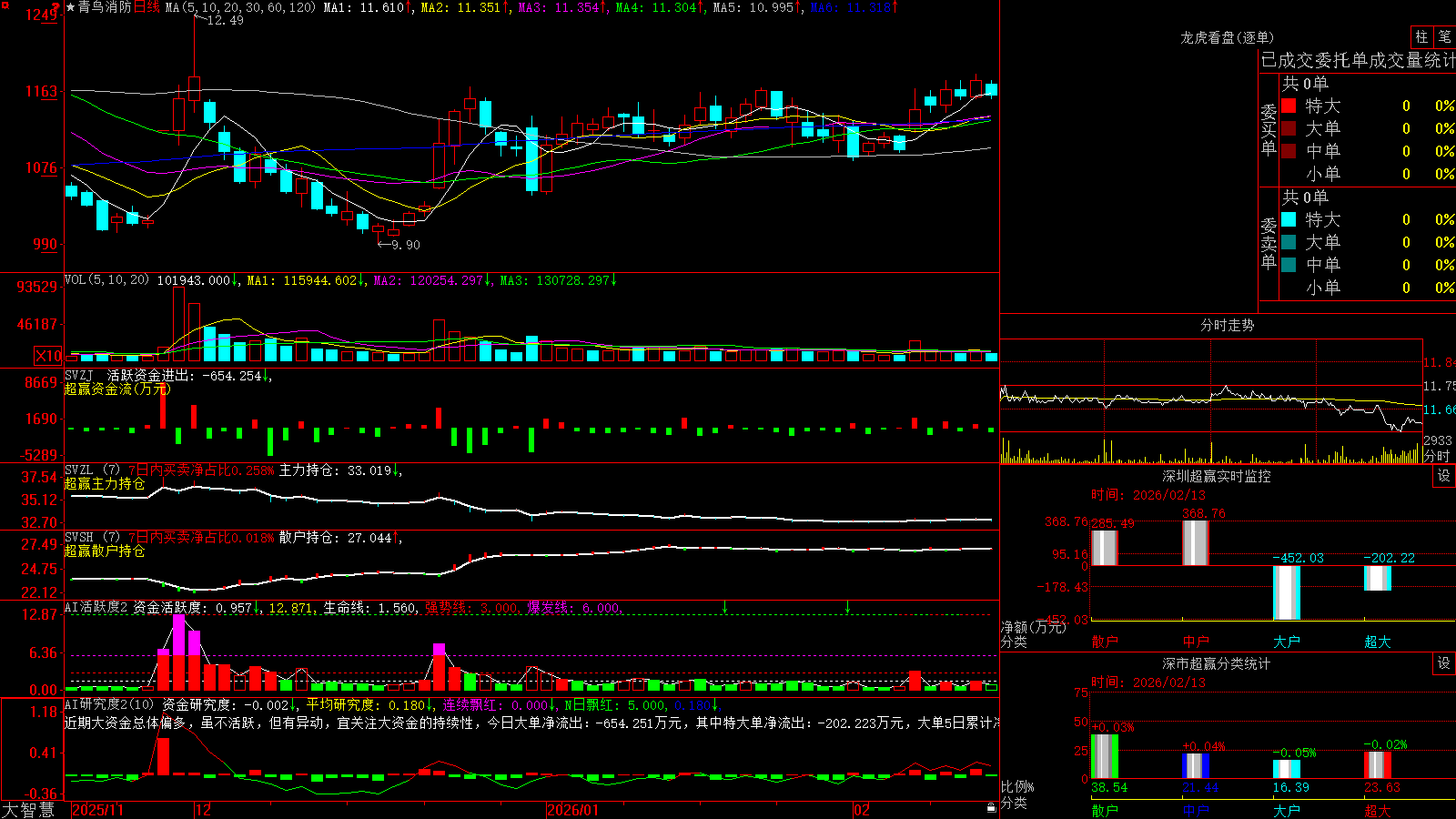
Task: Click the SVZJ indicator name
Action: 79,375
